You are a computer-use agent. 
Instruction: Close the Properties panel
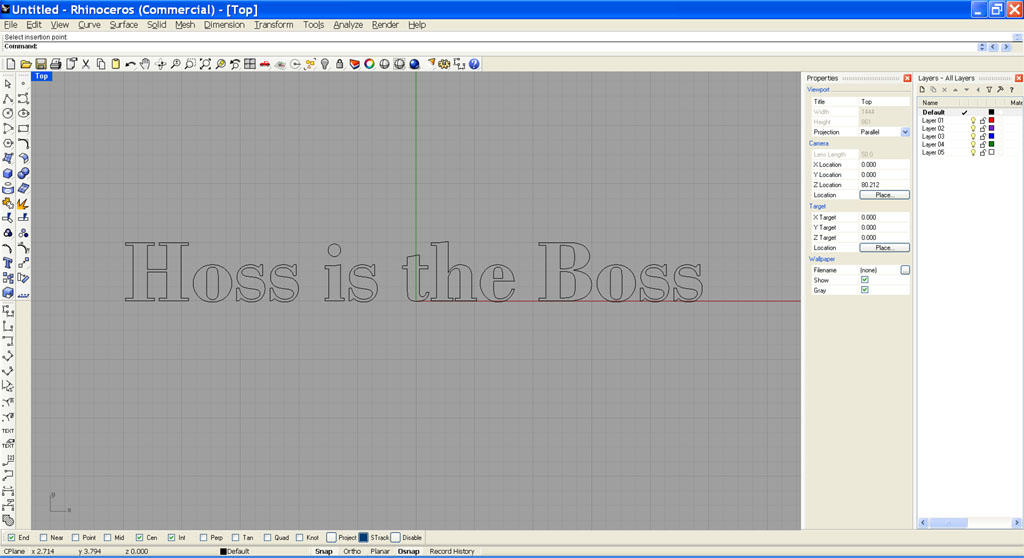(x=907, y=78)
